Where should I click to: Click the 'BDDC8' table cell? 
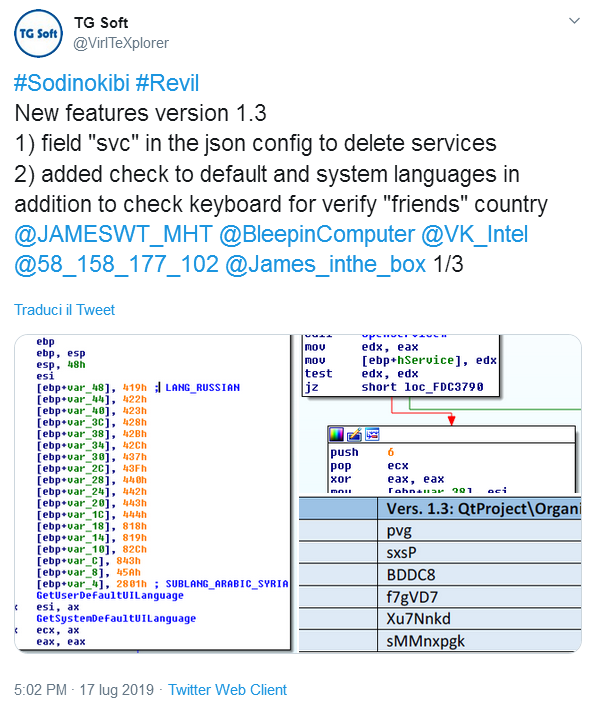[x=479, y=575]
